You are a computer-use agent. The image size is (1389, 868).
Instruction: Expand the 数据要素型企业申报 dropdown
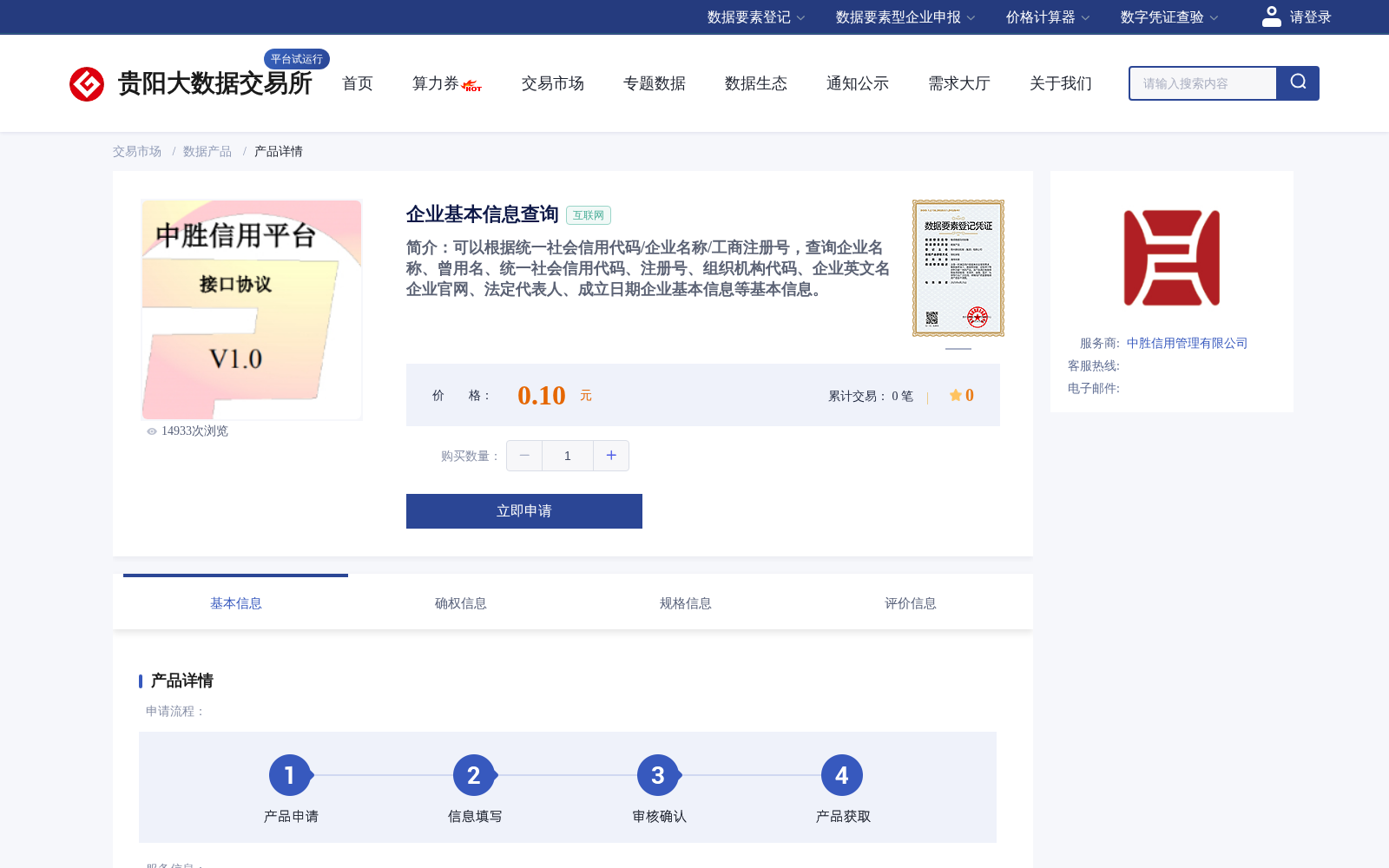(905, 17)
